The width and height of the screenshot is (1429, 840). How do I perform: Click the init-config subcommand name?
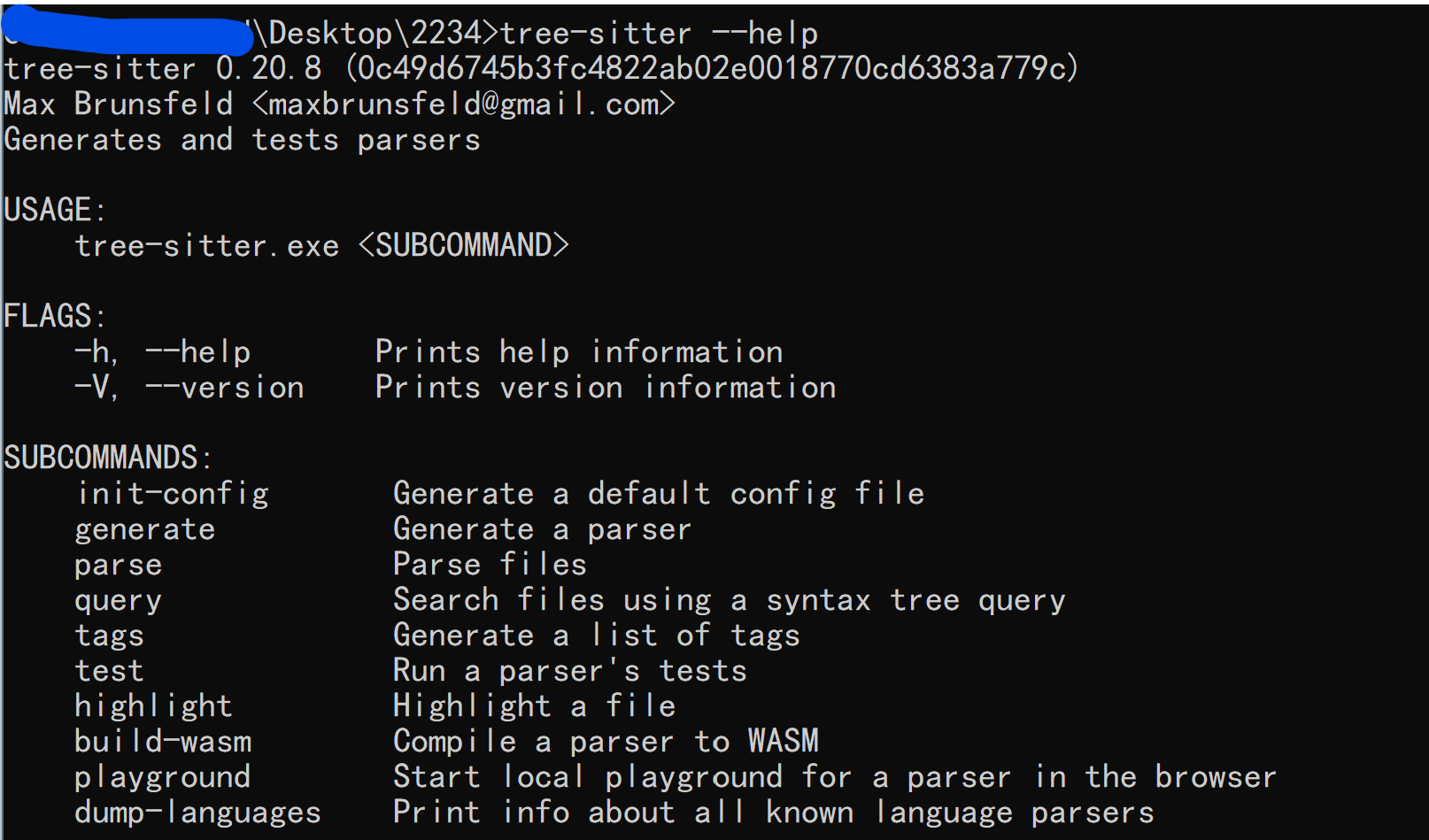click(x=172, y=494)
